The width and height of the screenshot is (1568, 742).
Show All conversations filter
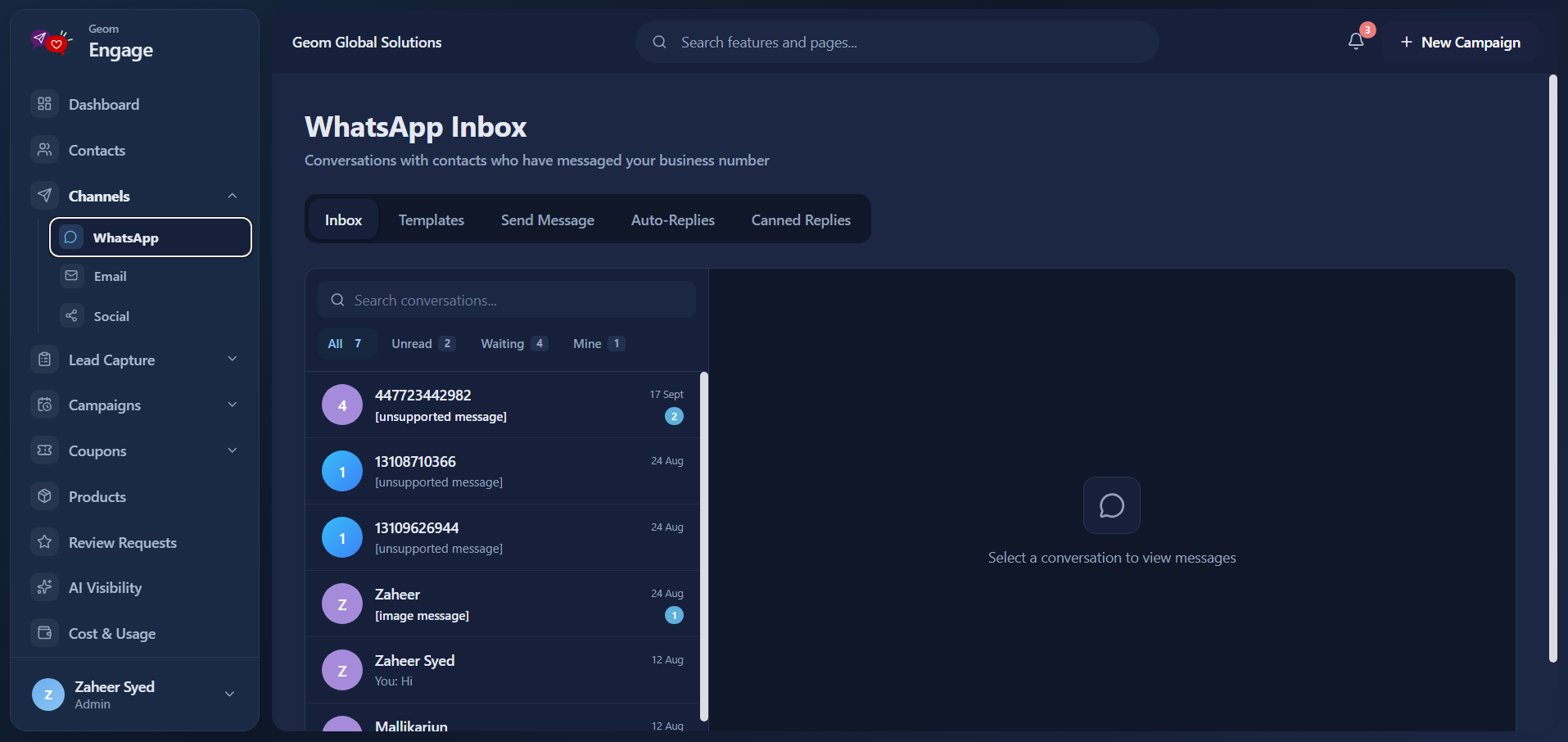(x=346, y=343)
